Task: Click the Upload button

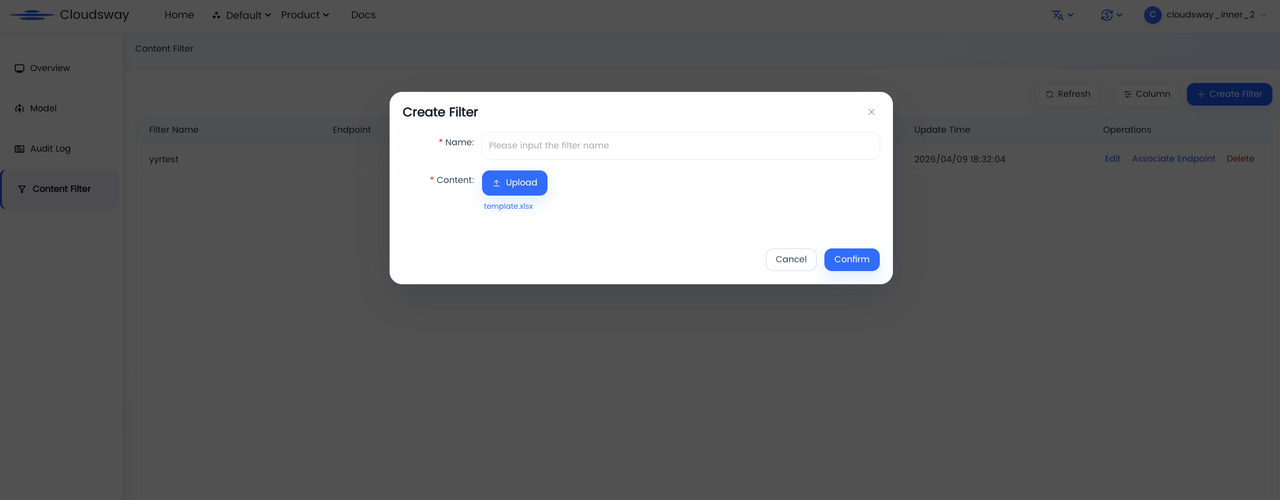Action: coord(514,183)
